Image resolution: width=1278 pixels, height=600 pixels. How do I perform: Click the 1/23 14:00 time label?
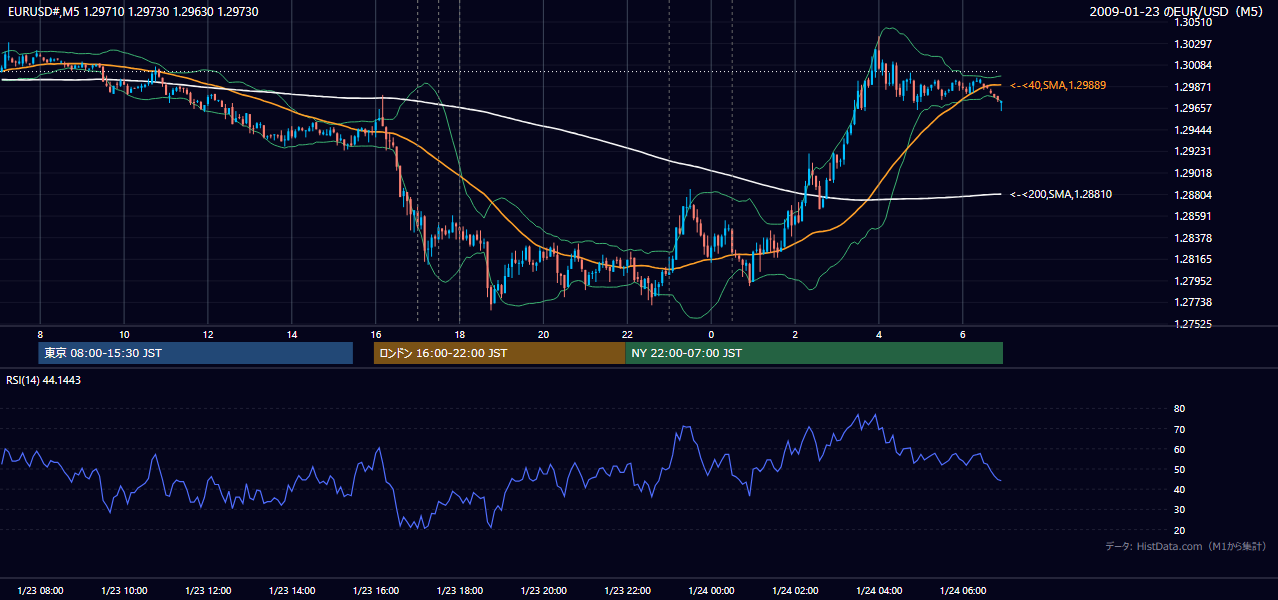tap(292, 591)
